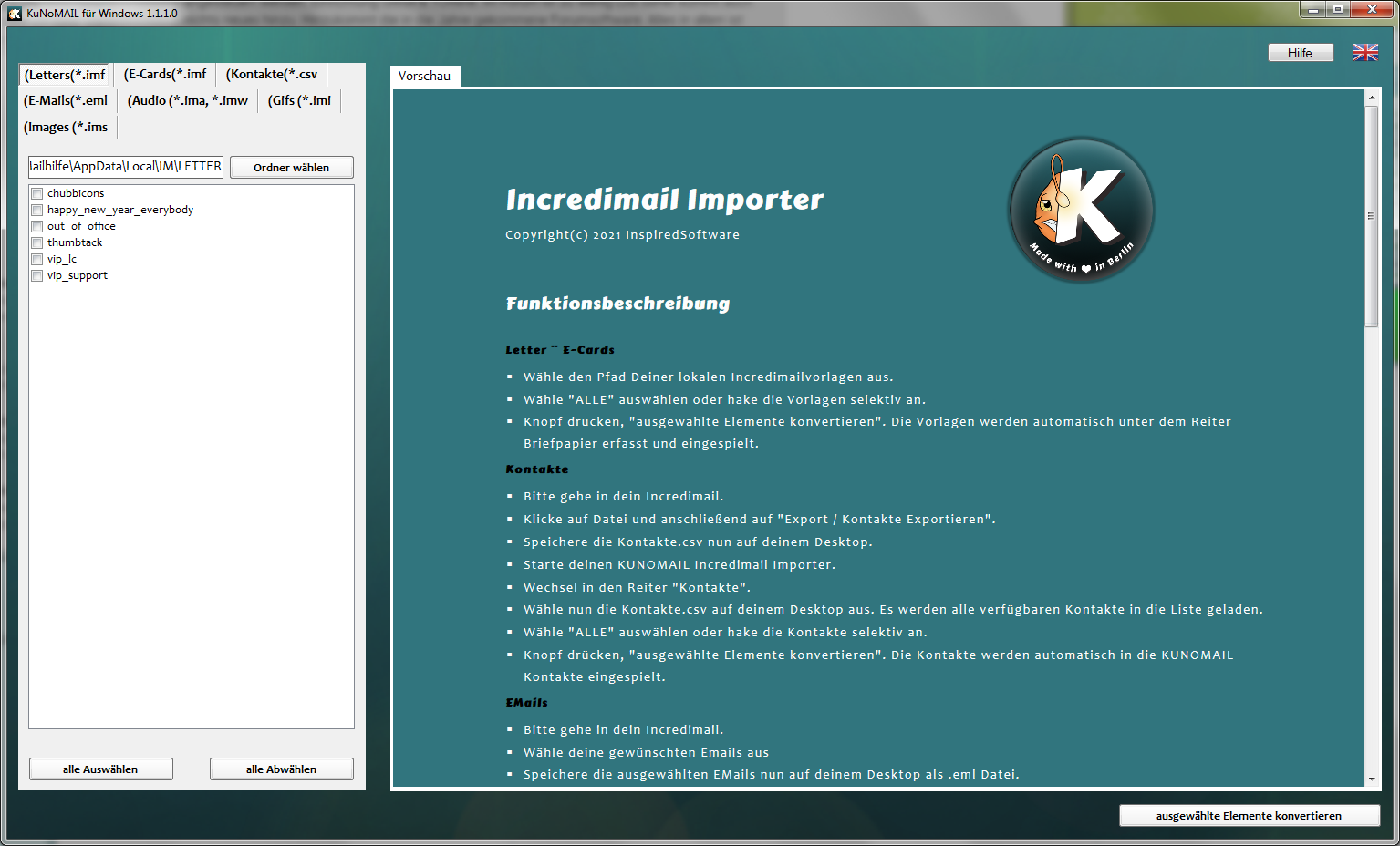This screenshot has height=846, width=1400.
Task: Click the vip_support entry text
Action: [78, 275]
